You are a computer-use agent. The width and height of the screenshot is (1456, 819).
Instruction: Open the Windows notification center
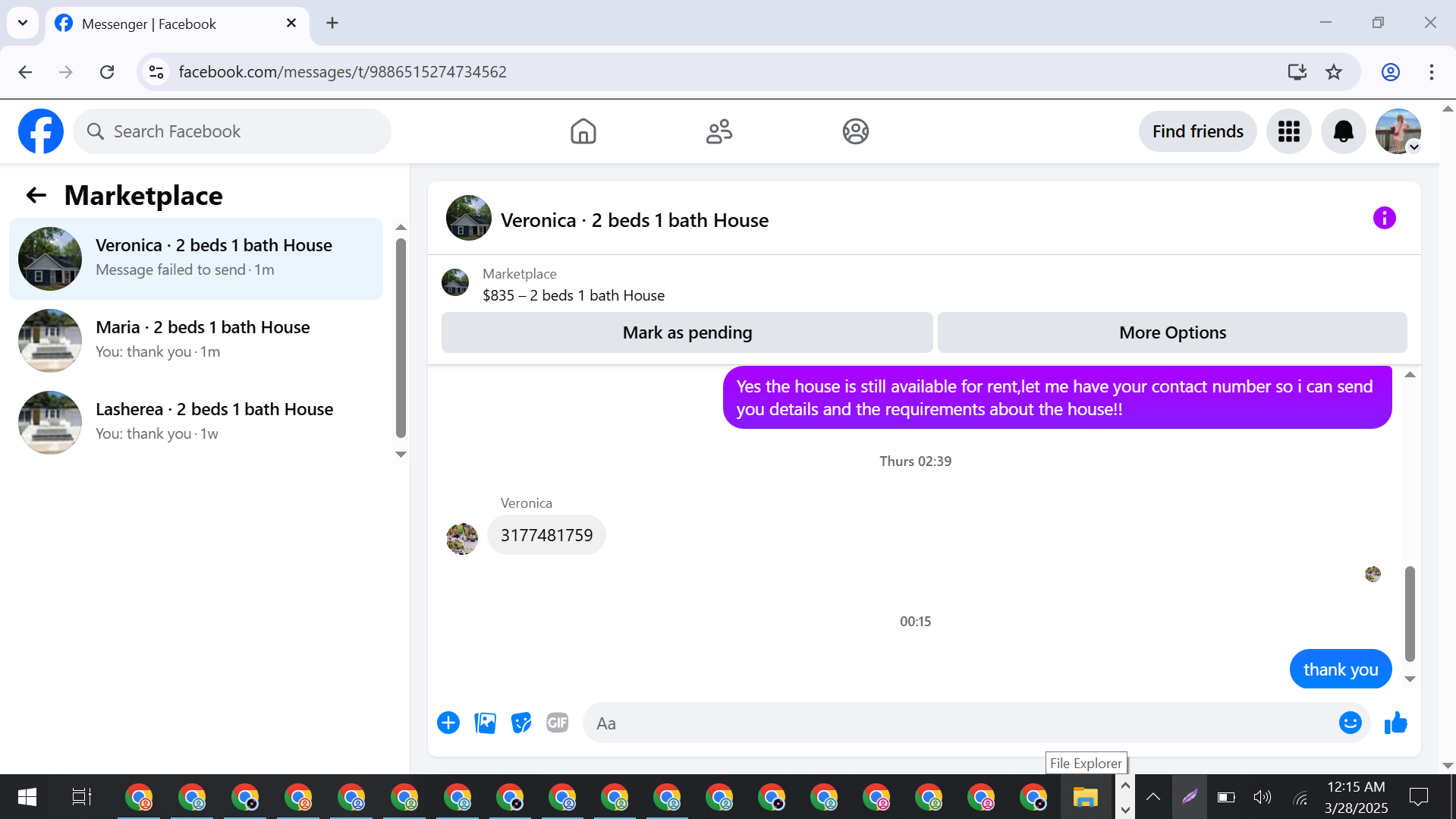pos(1418,797)
